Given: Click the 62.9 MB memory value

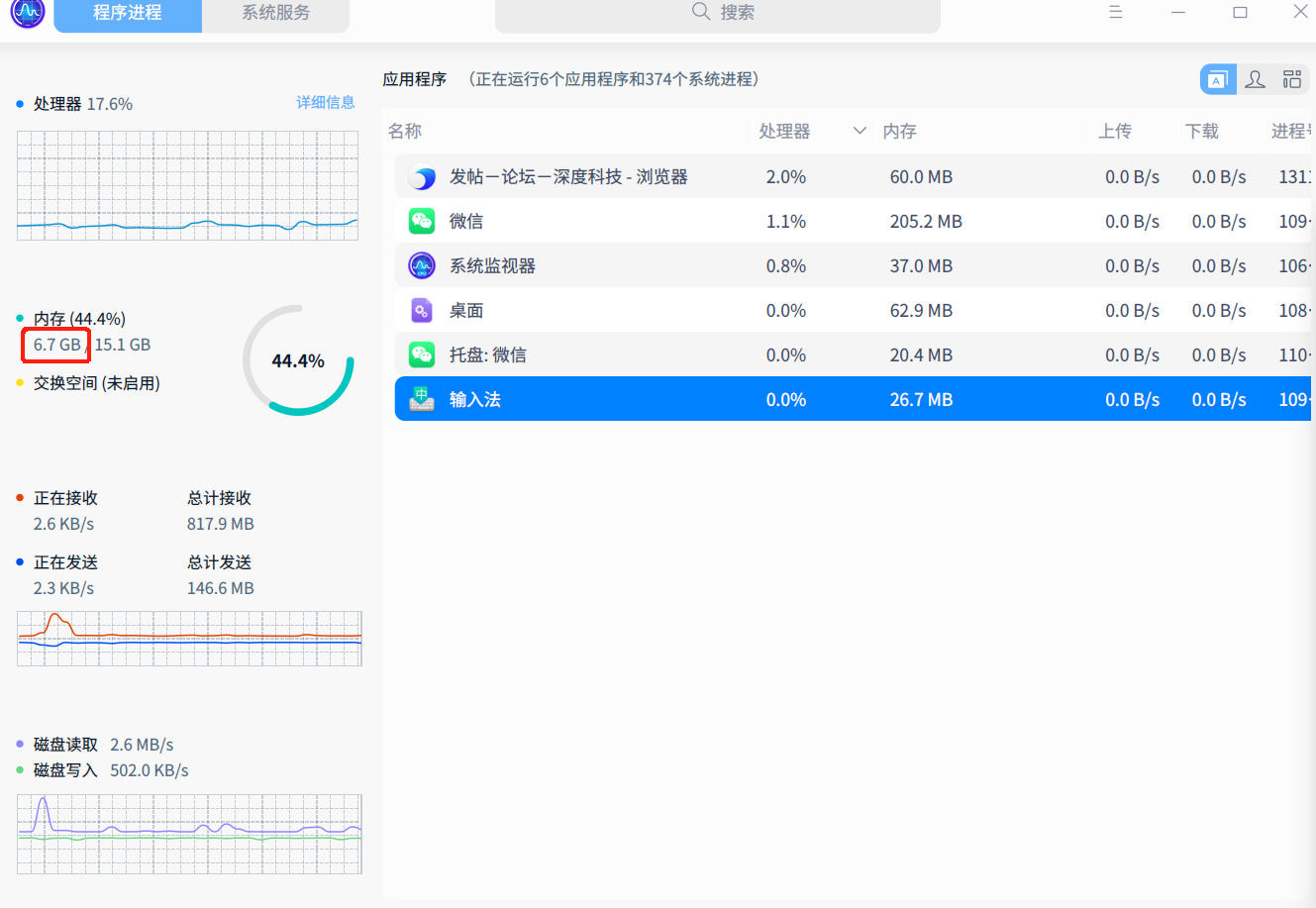Looking at the screenshot, I should [x=921, y=311].
